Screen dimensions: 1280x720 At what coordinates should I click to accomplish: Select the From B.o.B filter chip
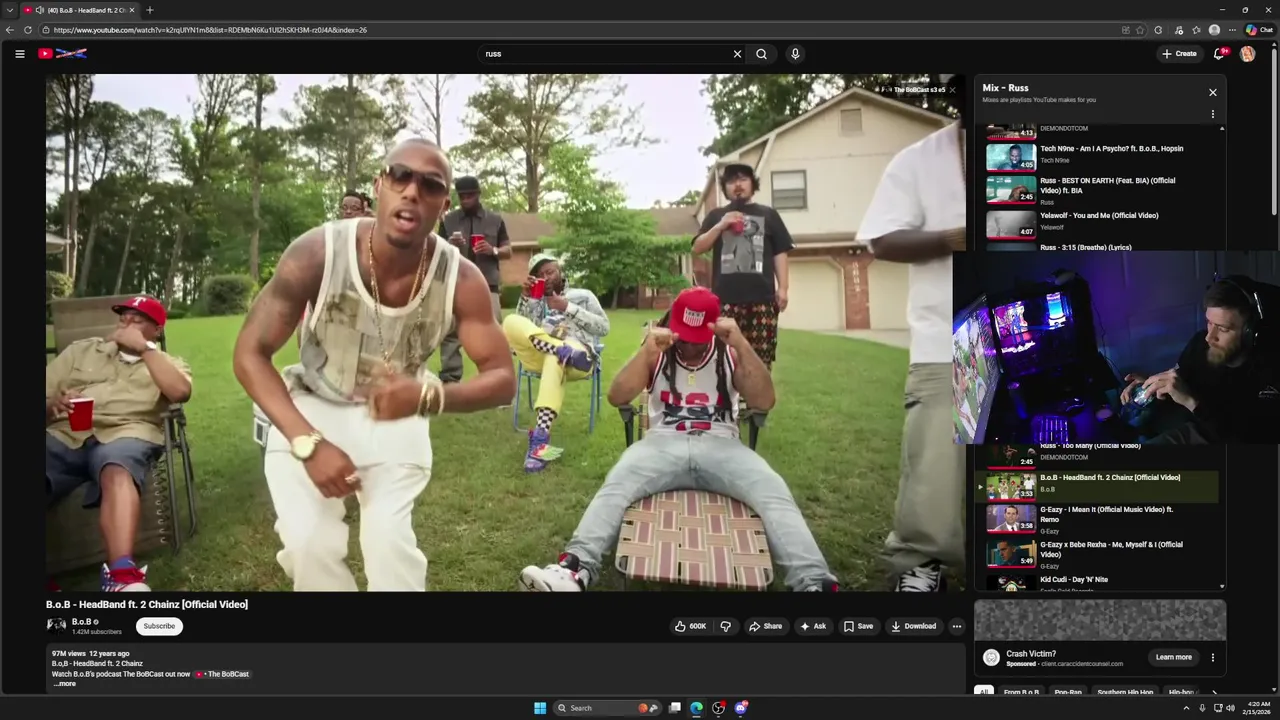click(x=1021, y=692)
